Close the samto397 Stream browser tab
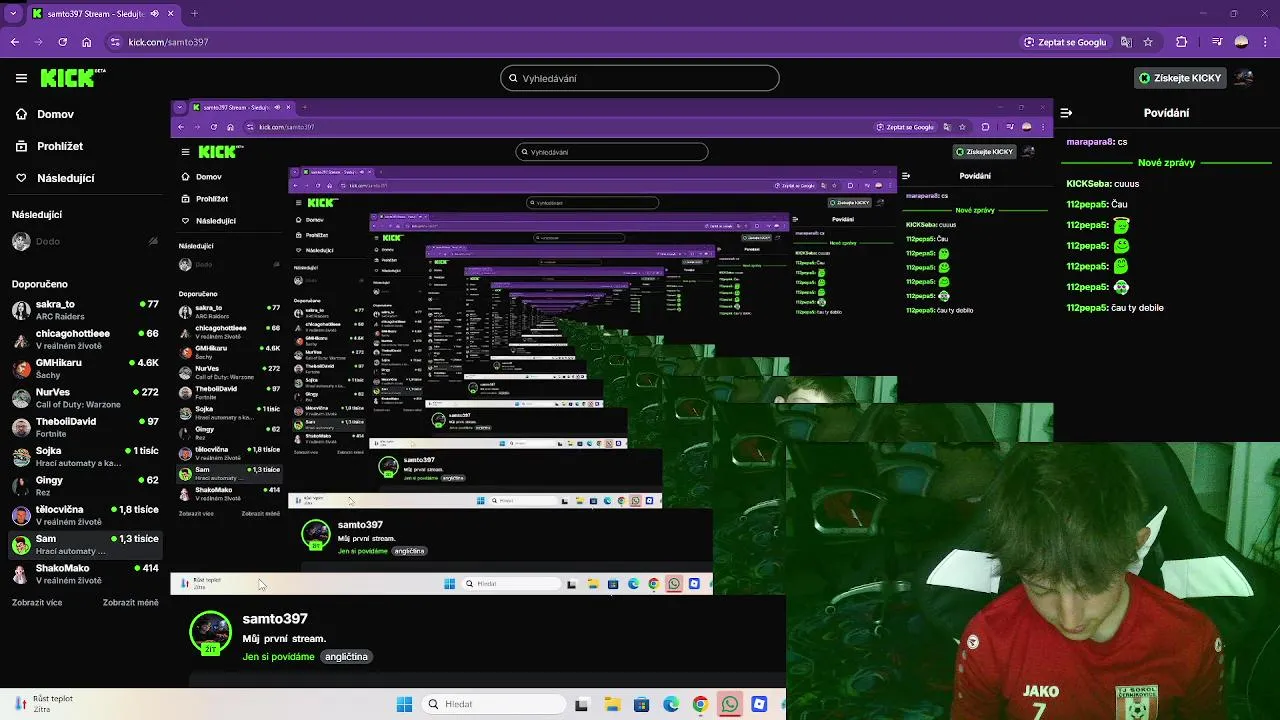Screen dimensions: 1280x720 click(170, 14)
